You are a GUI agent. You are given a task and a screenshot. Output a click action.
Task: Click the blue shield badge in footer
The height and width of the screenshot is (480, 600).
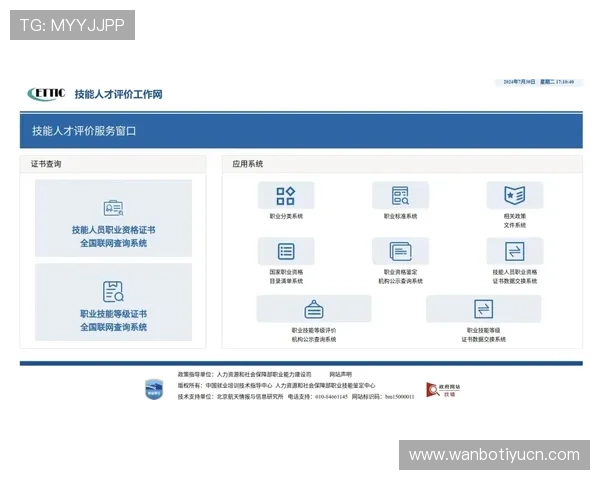tap(154, 390)
